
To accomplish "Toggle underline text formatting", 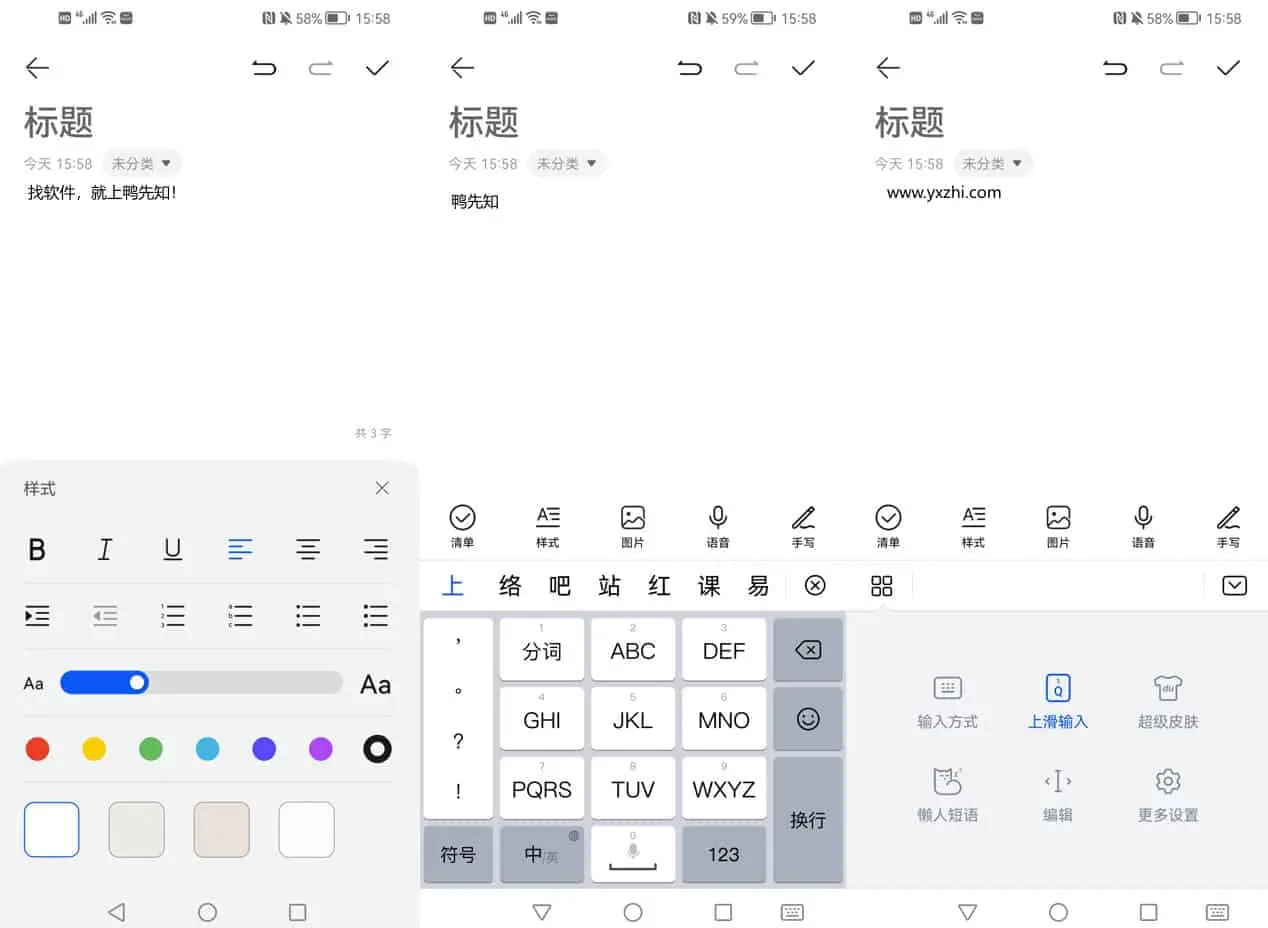I will click(172, 549).
